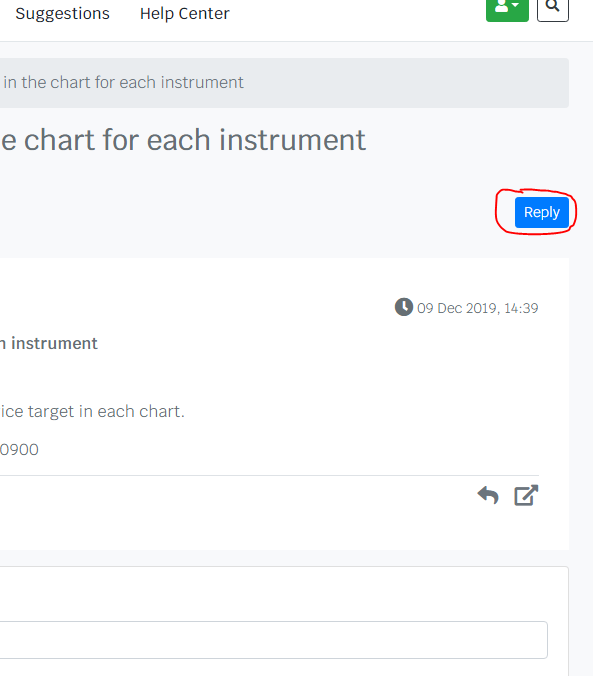Click post text 'ice target in each chart.'

[x=92, y=411]
